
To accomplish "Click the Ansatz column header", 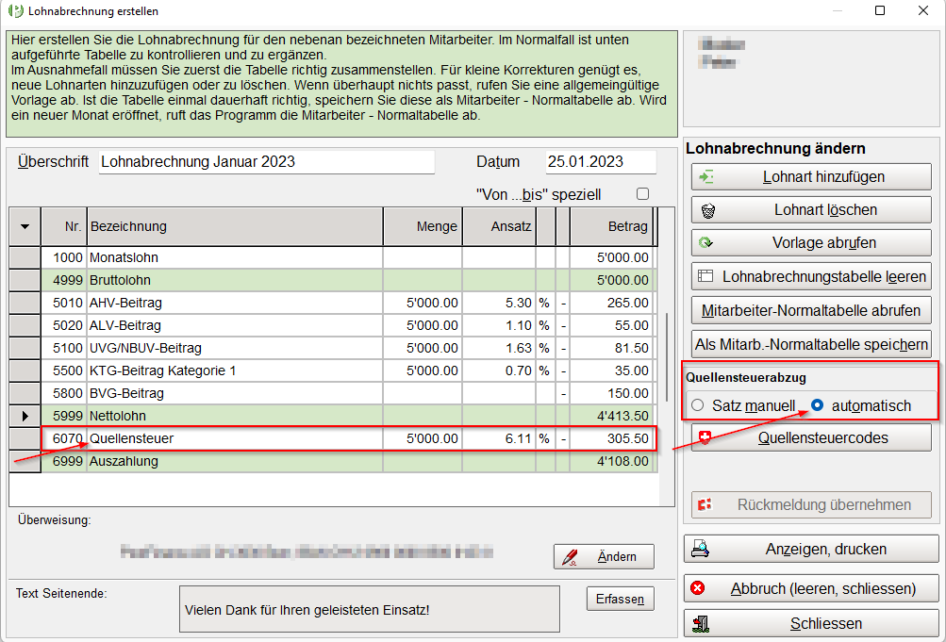I will tap(499, 226).
